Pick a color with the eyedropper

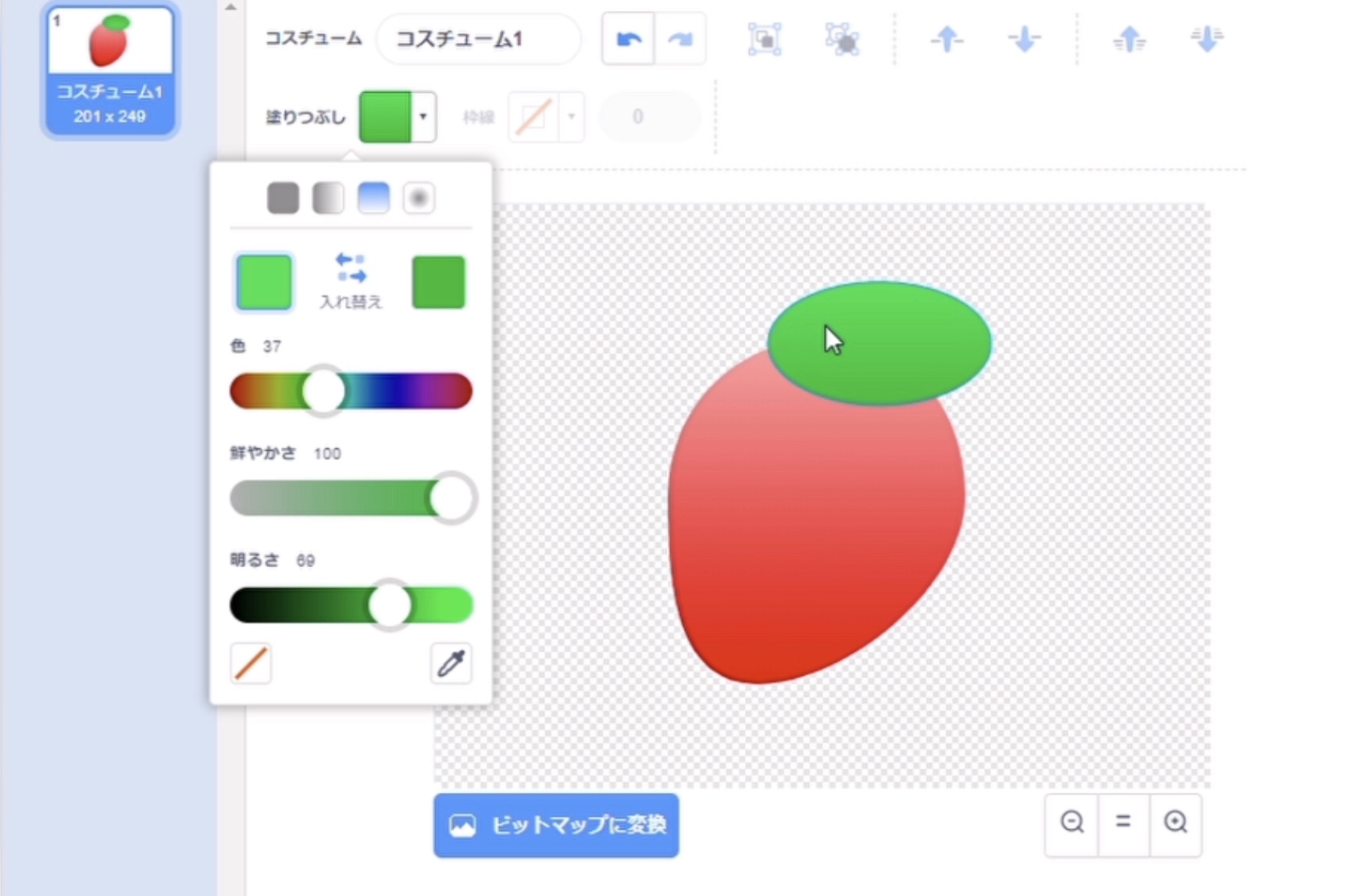451,663
